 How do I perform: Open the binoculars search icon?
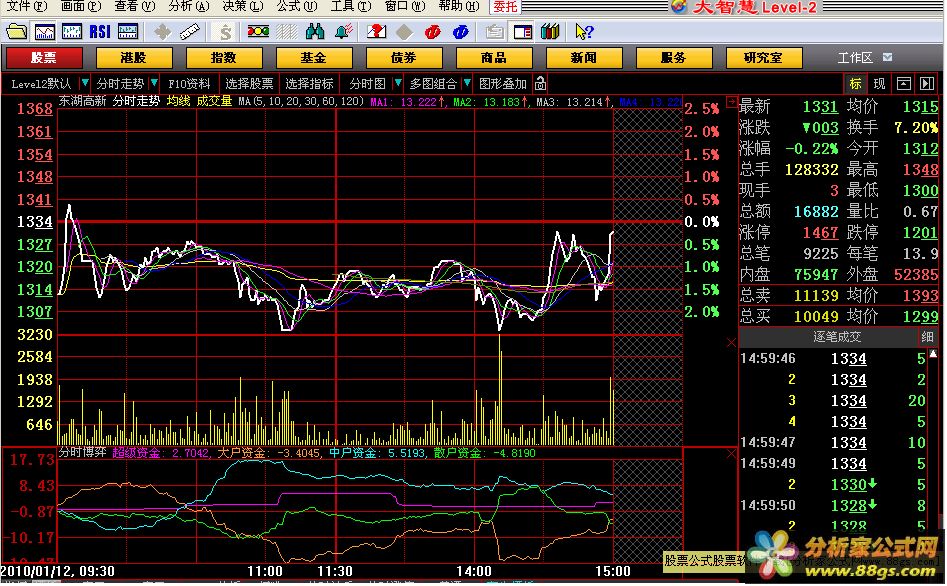315,31
